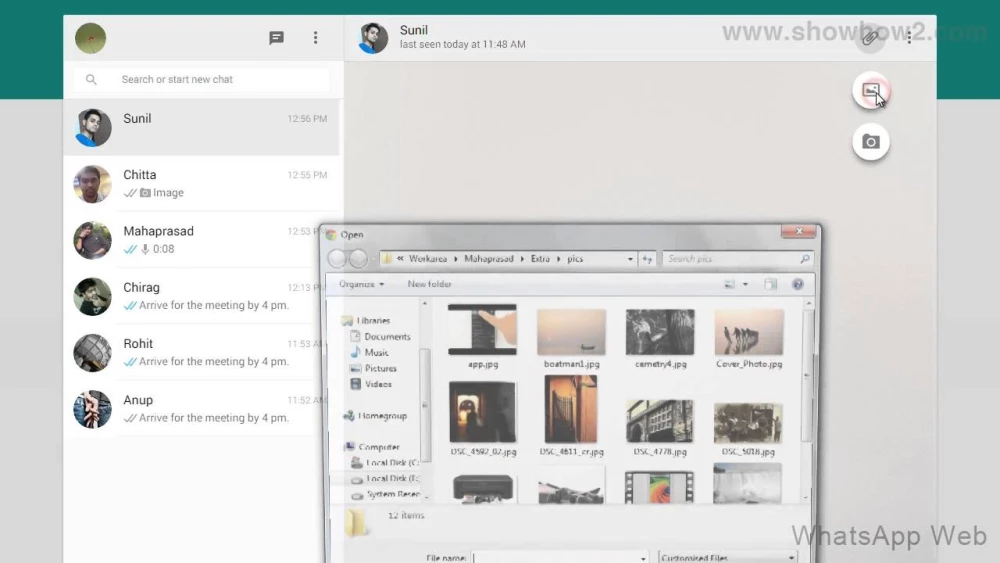This screenshot has height=563, width=1000.
Task: Open the Chitta chat conversation
Action: (202, 183)
